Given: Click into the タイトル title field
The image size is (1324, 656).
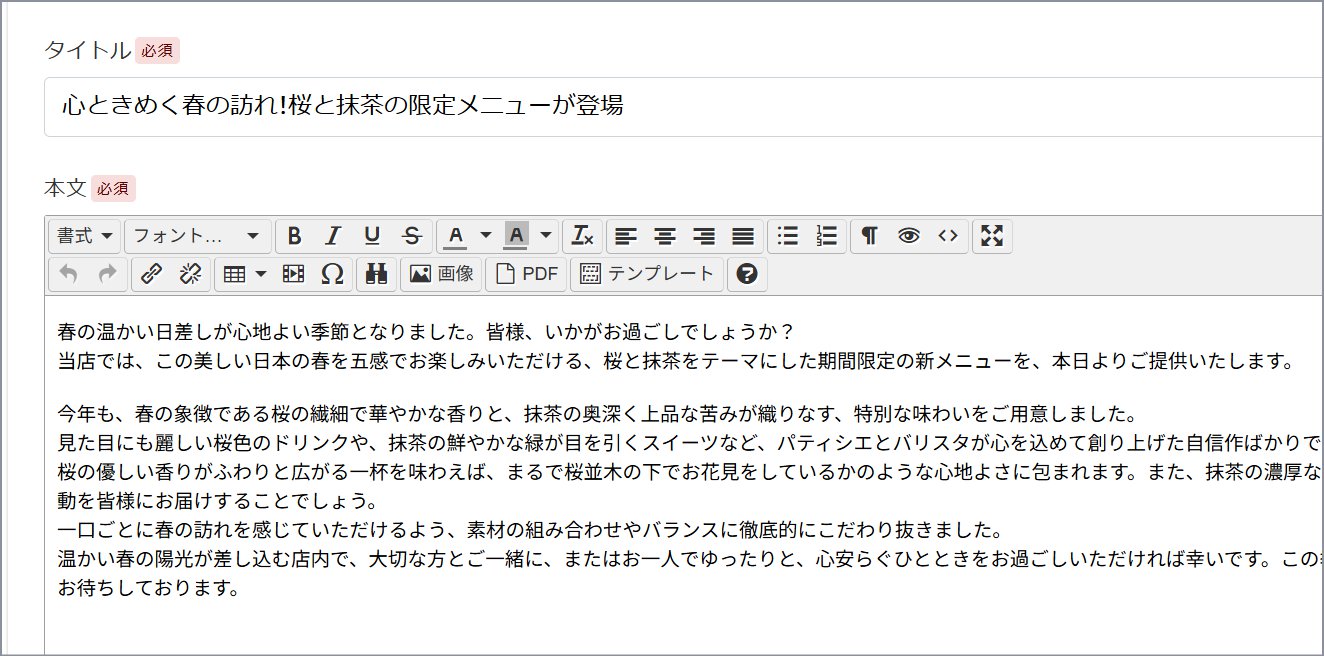Looking at the screenshot, I should pyautogui.click(x=680, y=106).
